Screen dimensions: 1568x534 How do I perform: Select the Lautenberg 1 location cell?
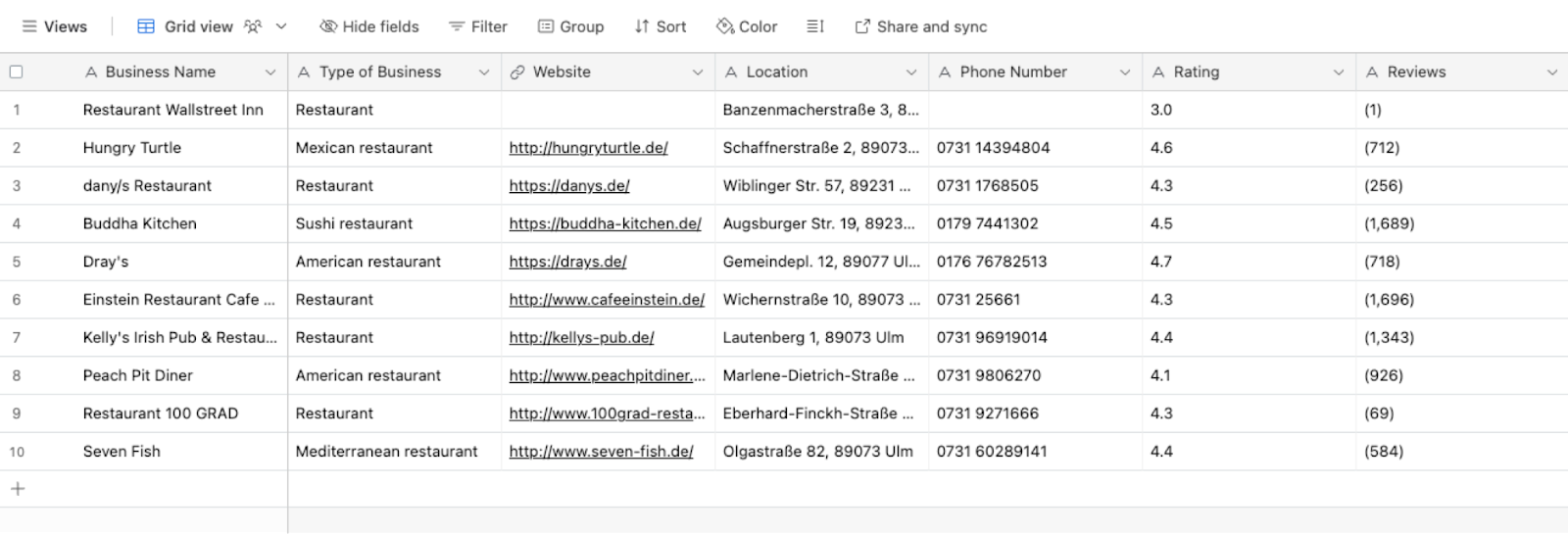click(x=822, y=338)
